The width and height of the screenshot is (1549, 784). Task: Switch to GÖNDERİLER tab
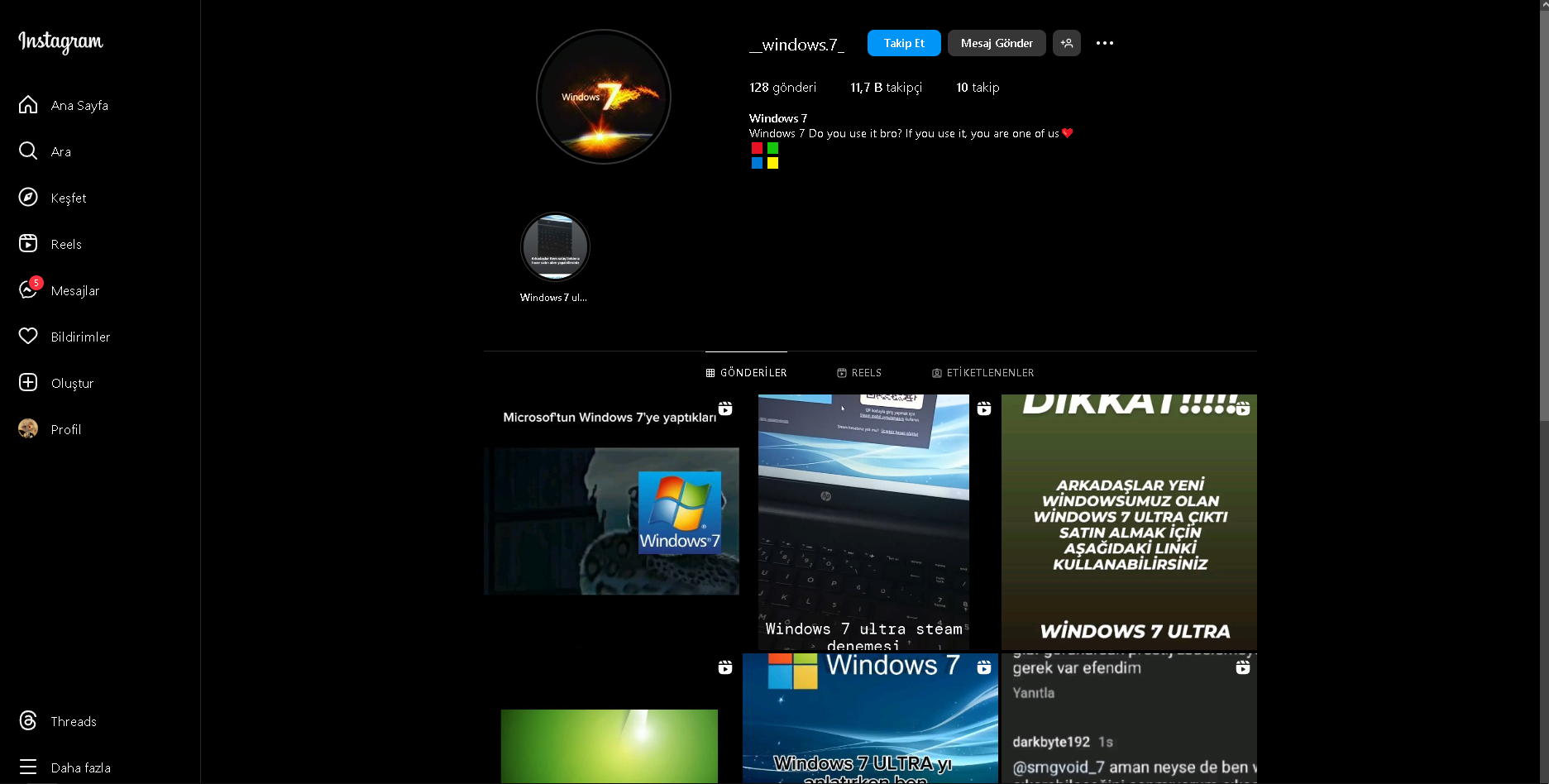coord(746,373)
